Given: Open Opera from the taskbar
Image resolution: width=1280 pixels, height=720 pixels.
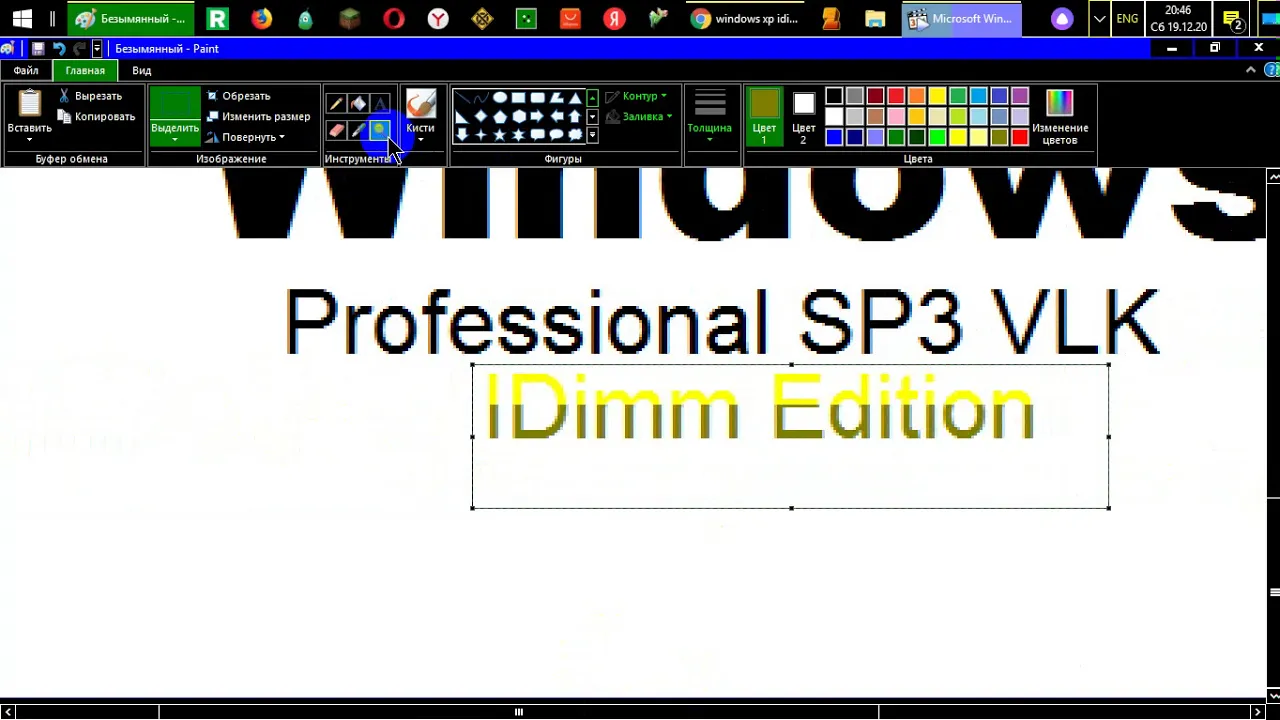Looking at the screenshot, I should click(393, 19).
